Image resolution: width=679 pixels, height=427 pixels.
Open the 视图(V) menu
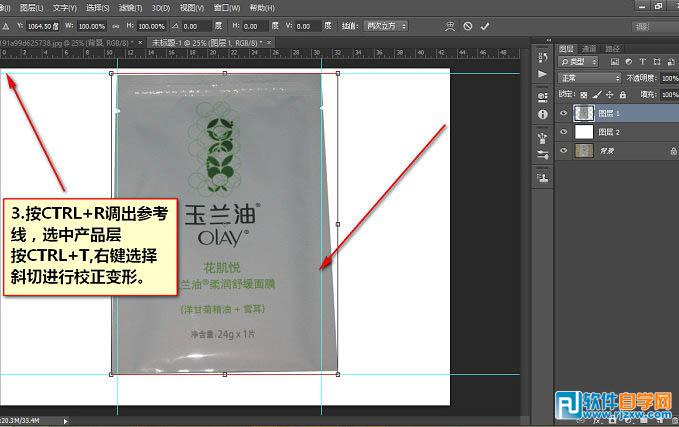(x=192, y=8)
